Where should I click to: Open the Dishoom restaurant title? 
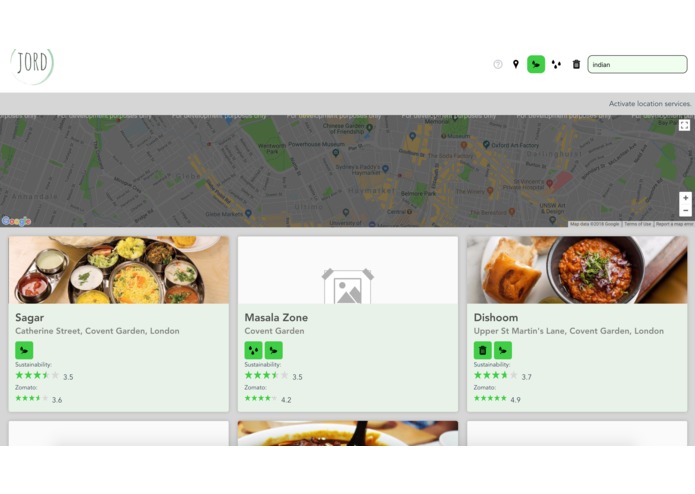[x=496, y=318]
